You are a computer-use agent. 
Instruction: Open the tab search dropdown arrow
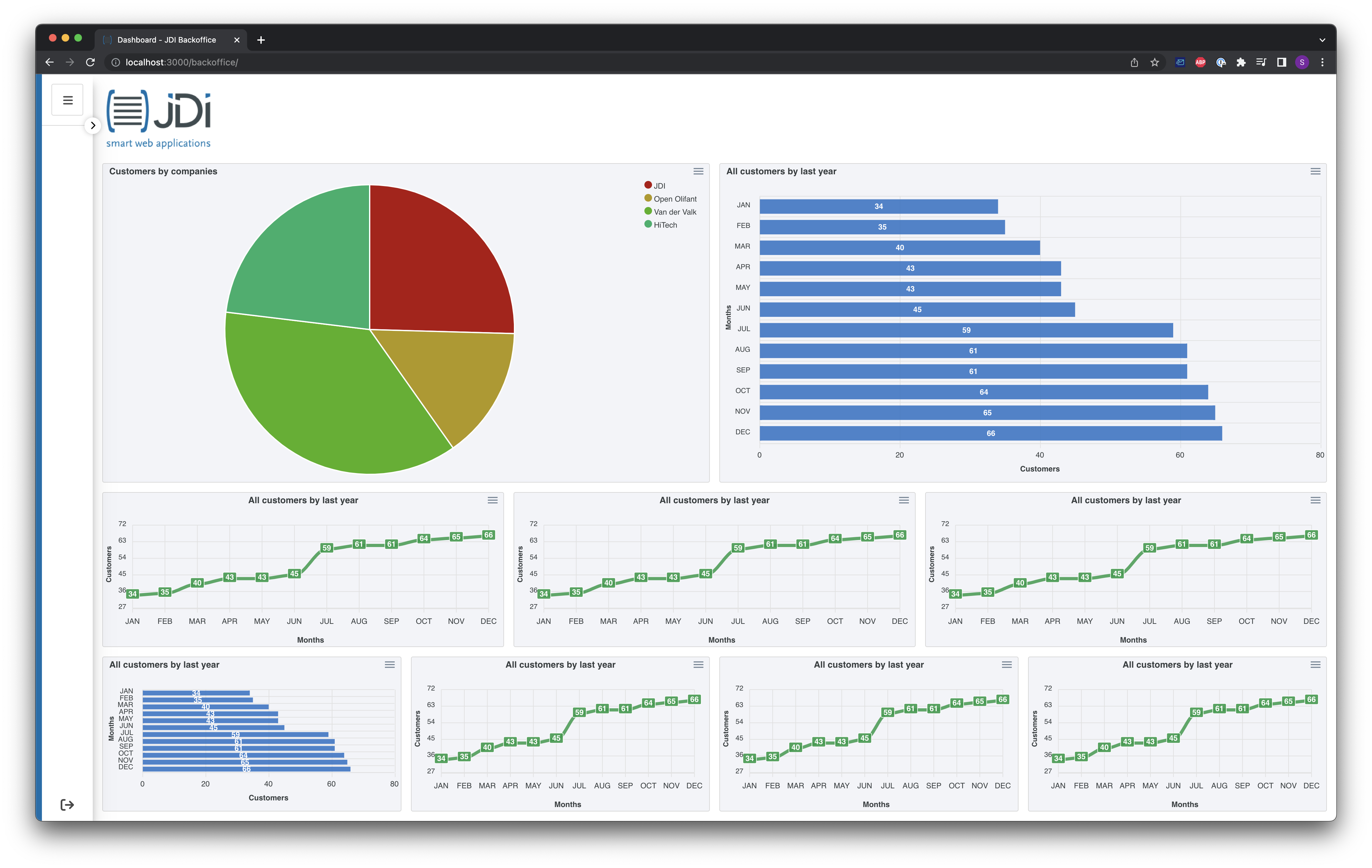[x=1322, y=40]
